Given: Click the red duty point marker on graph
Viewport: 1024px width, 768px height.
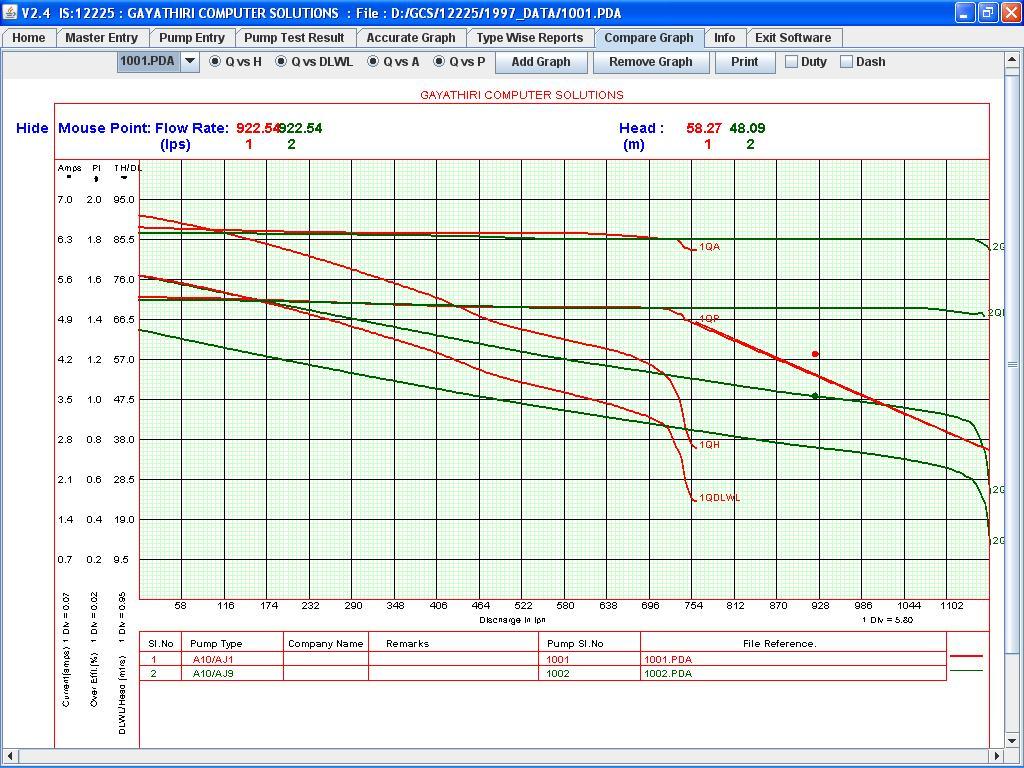Looking at the screenshot, I should point(815,354).
